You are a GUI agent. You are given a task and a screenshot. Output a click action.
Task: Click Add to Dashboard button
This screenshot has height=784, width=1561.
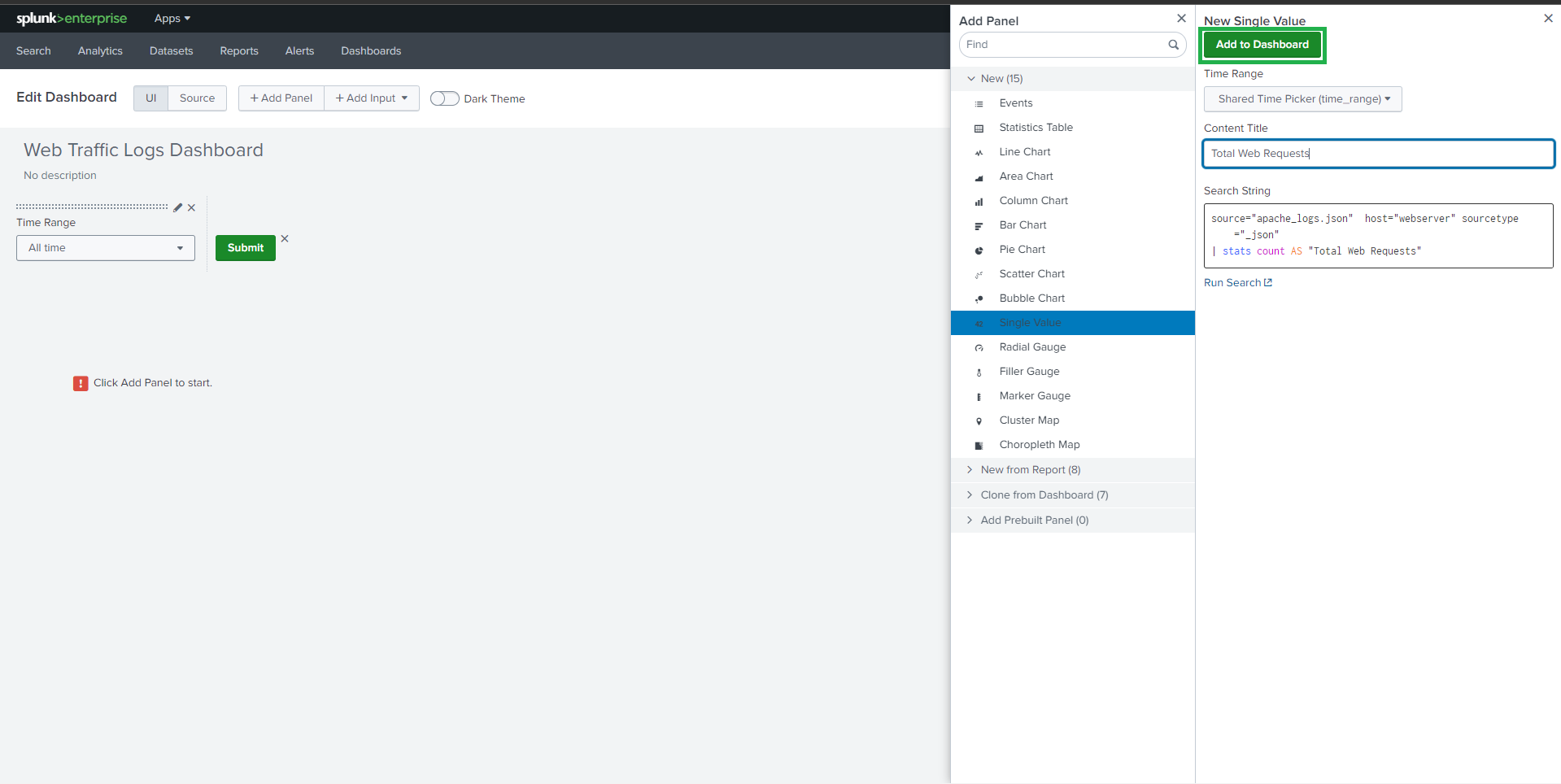[x=1262, y=45]
